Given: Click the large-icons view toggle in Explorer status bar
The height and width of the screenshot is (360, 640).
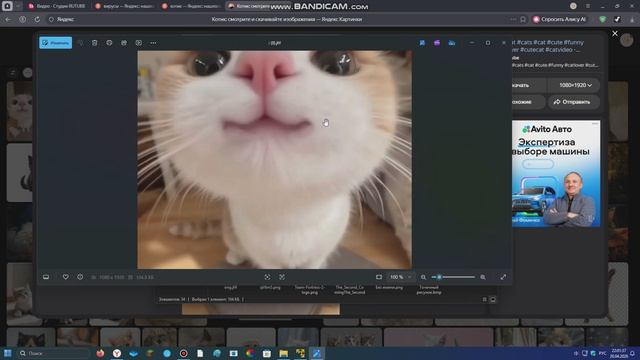Looking at the screenshot, I should 493,300.
